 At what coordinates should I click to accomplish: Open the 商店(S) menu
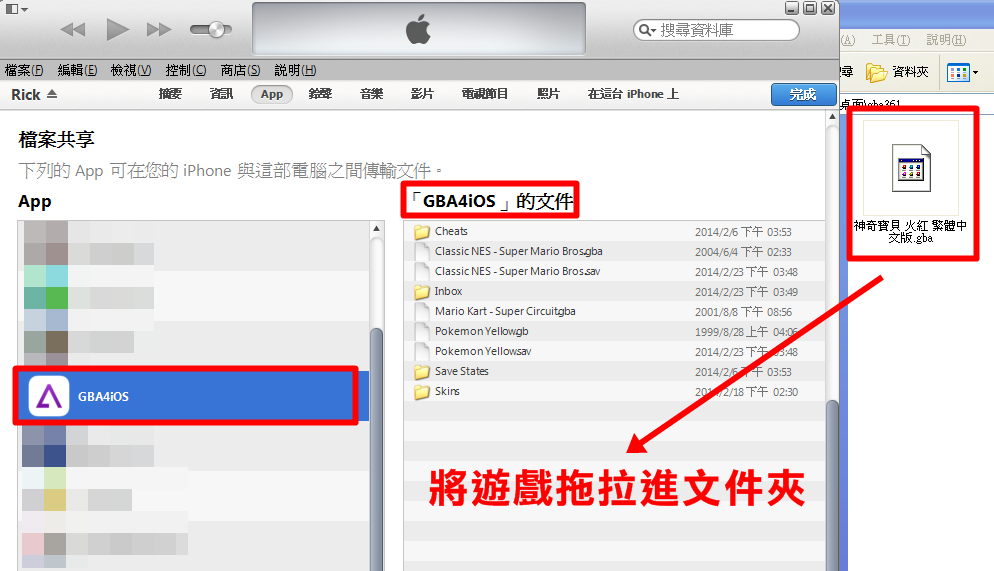240,70
